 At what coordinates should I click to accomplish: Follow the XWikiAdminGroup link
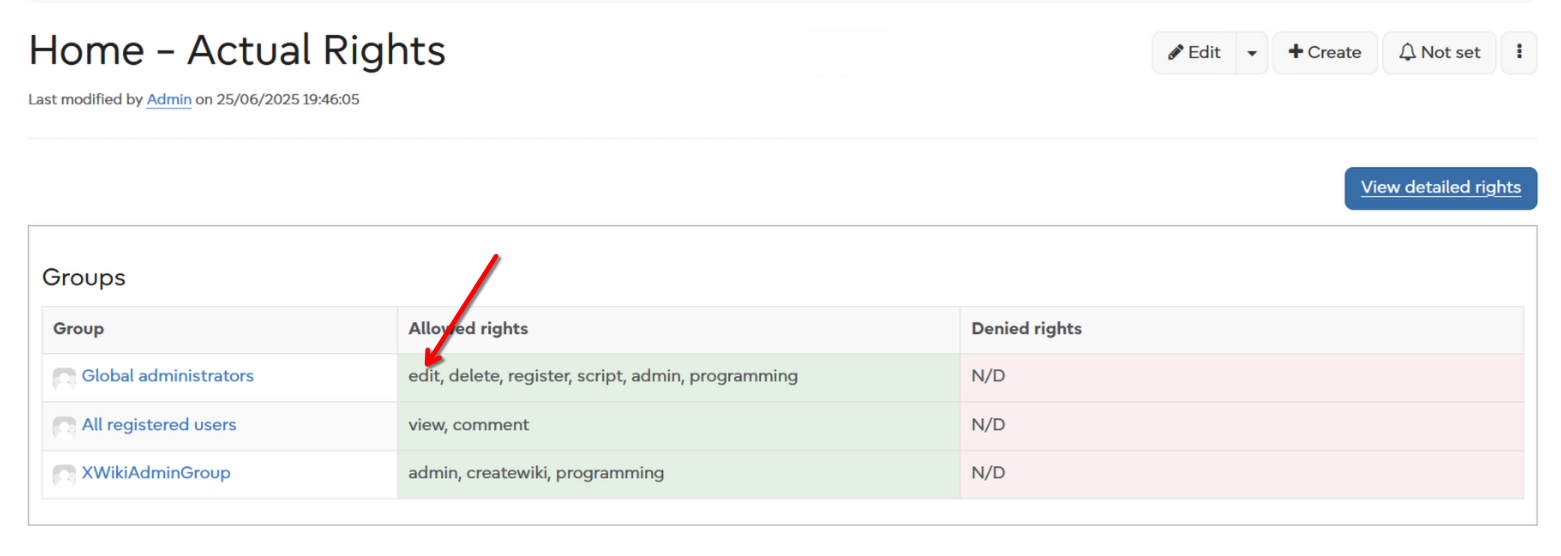[156, 473]
